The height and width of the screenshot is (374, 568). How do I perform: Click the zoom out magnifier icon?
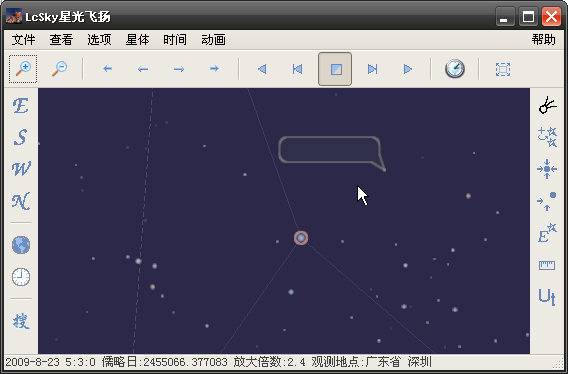59,69
